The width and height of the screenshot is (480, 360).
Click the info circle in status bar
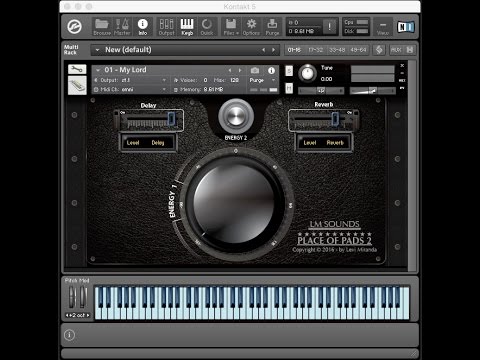click(x=69, y=335)
